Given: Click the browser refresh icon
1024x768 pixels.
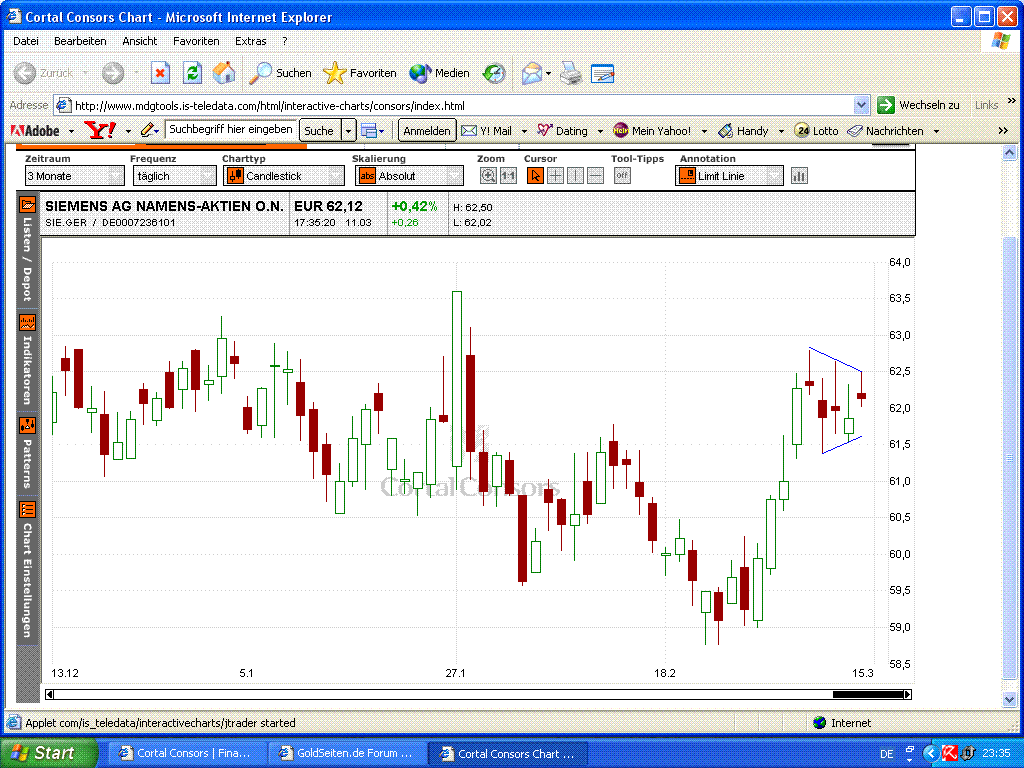Looking at the screenshot, I should (x=192, y=73).
